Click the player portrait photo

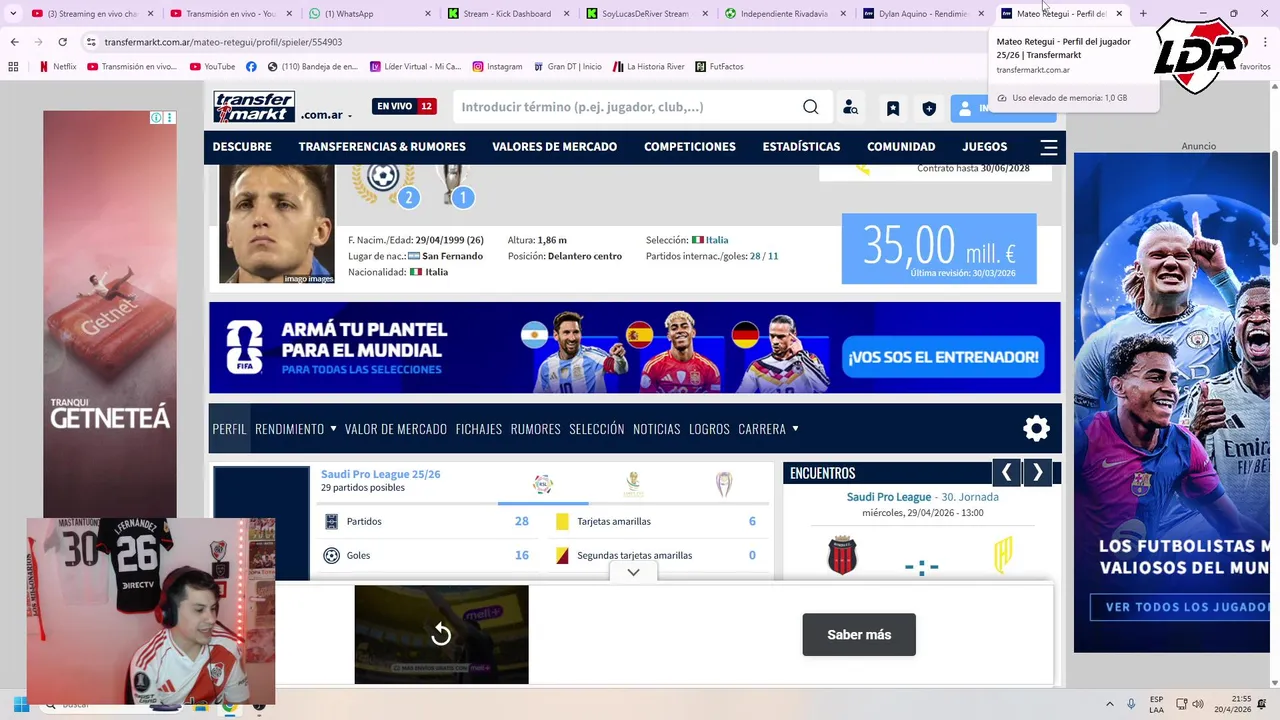coord(277,224)
